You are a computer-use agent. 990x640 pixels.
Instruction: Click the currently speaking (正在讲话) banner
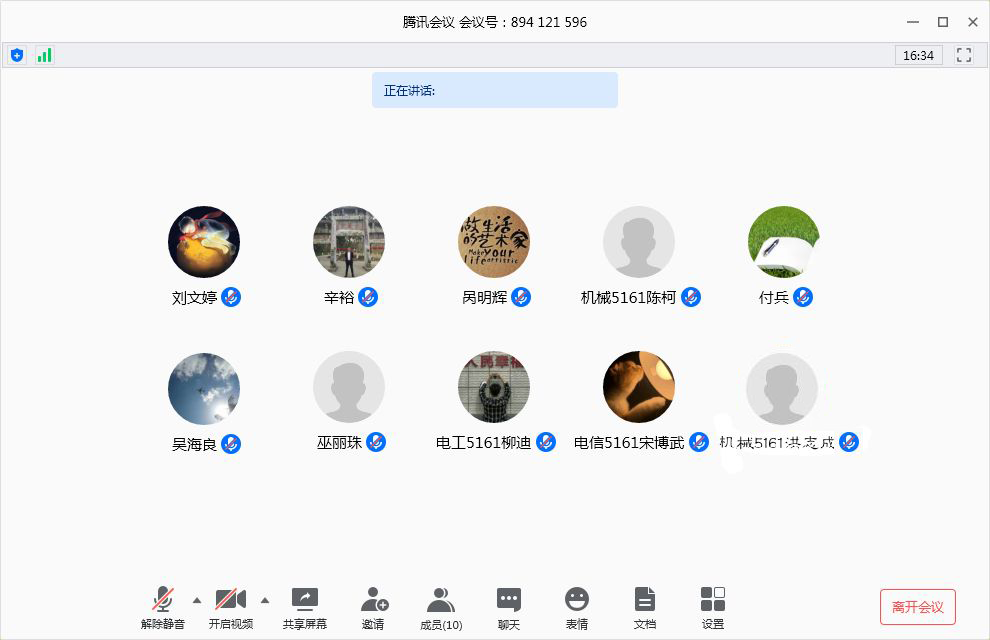[x=494, y=90]
